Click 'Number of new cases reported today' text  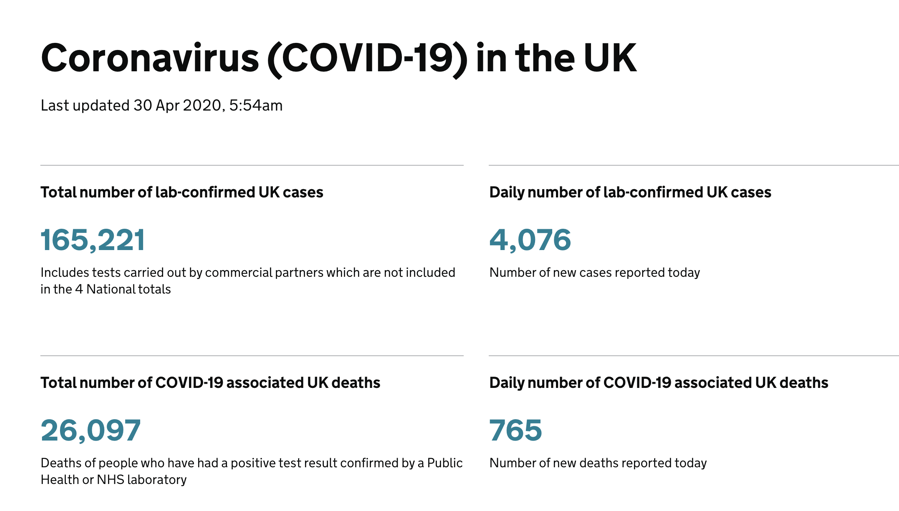click(594, 272)
